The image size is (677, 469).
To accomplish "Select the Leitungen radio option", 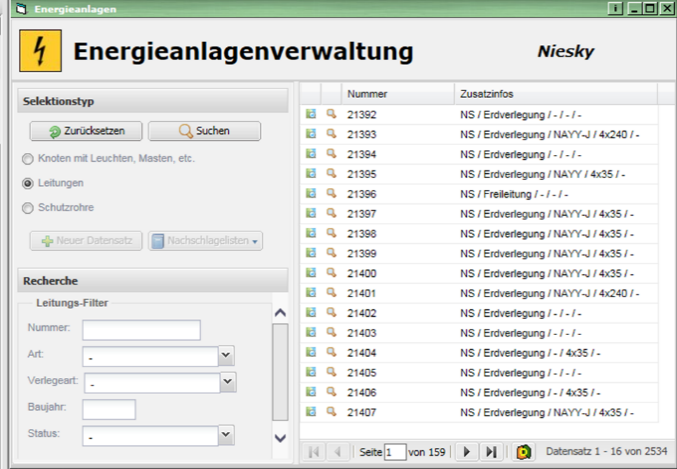I will (x=28, y=184).
